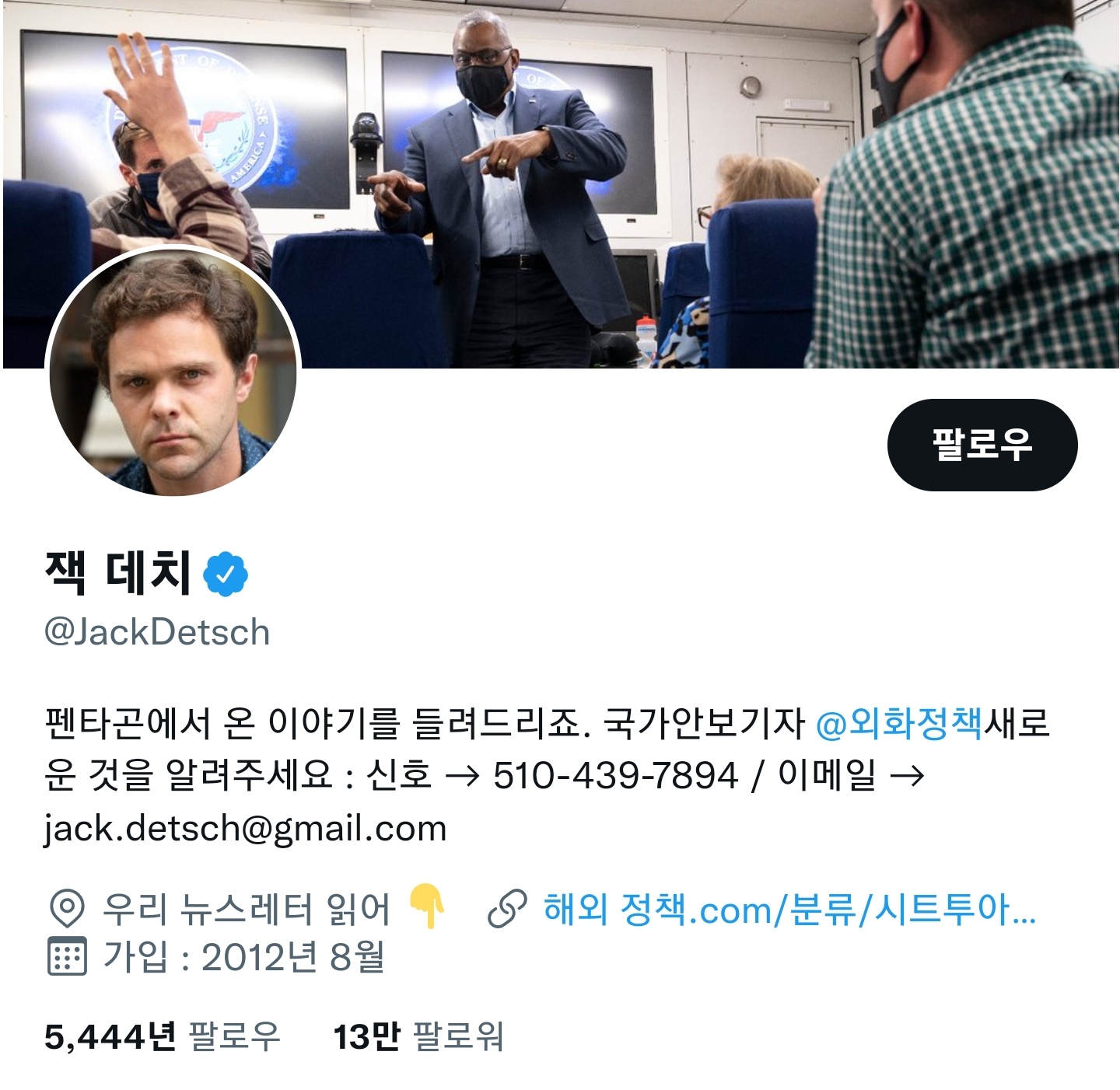
Task: Click the 우리 뉴스레터 읽어 location text
Action: click(246, 909)
